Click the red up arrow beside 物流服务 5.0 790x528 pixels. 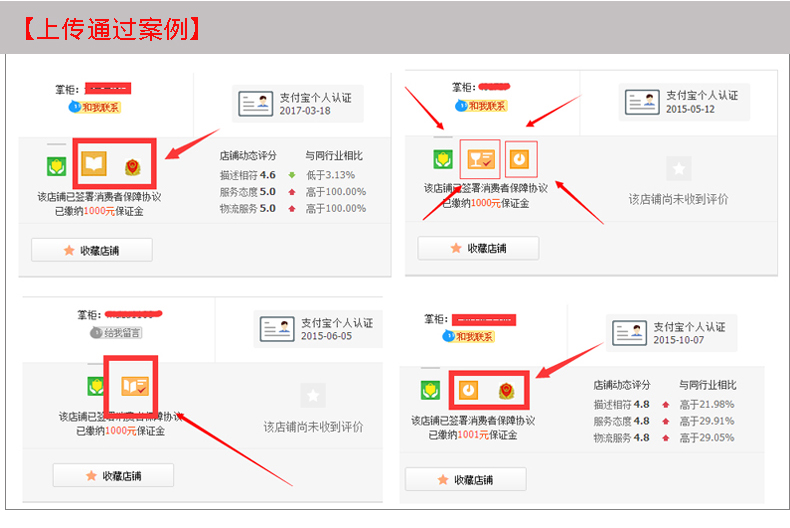(292, 209)
